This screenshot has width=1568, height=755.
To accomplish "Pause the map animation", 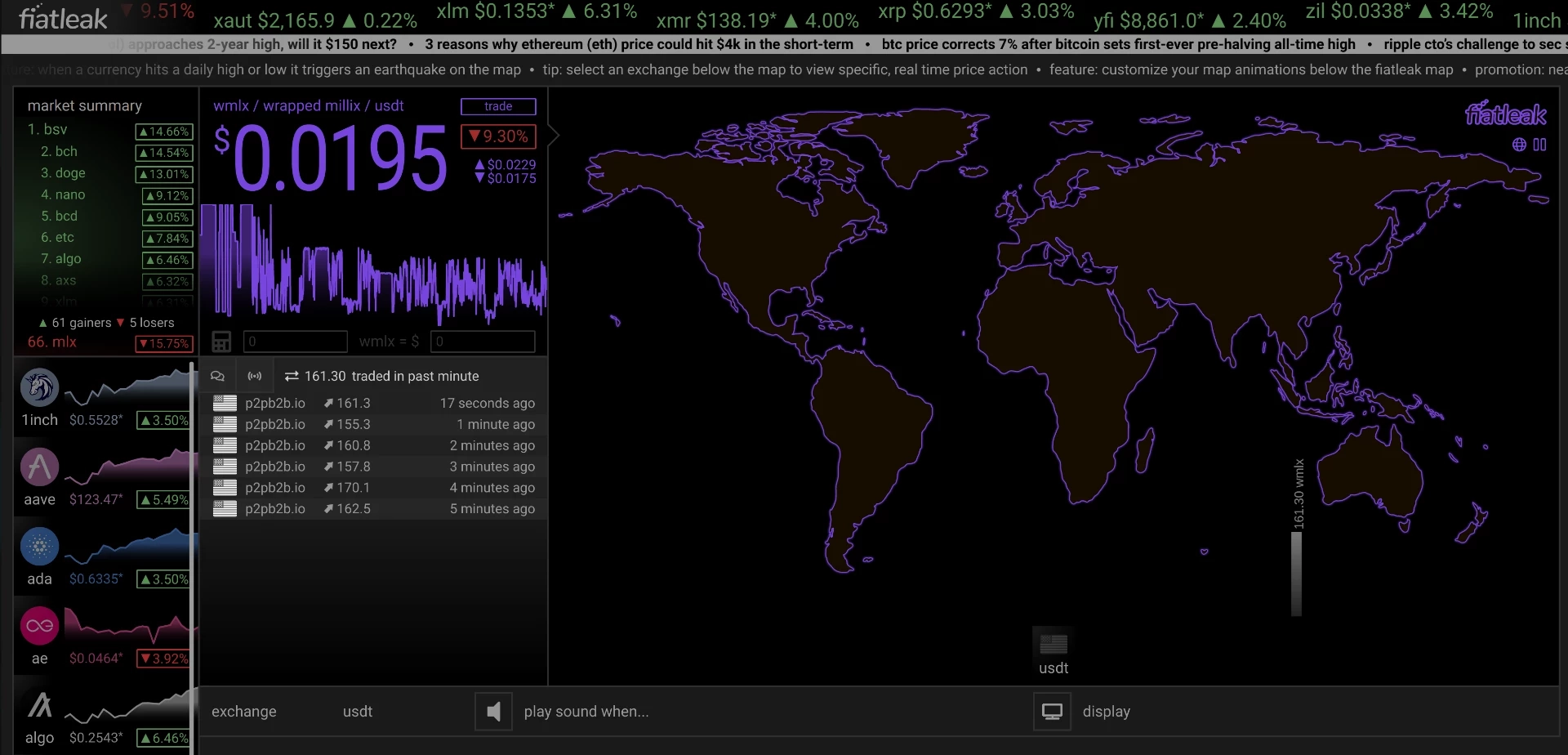I will pyautogui.click(x=1539, y=145).
